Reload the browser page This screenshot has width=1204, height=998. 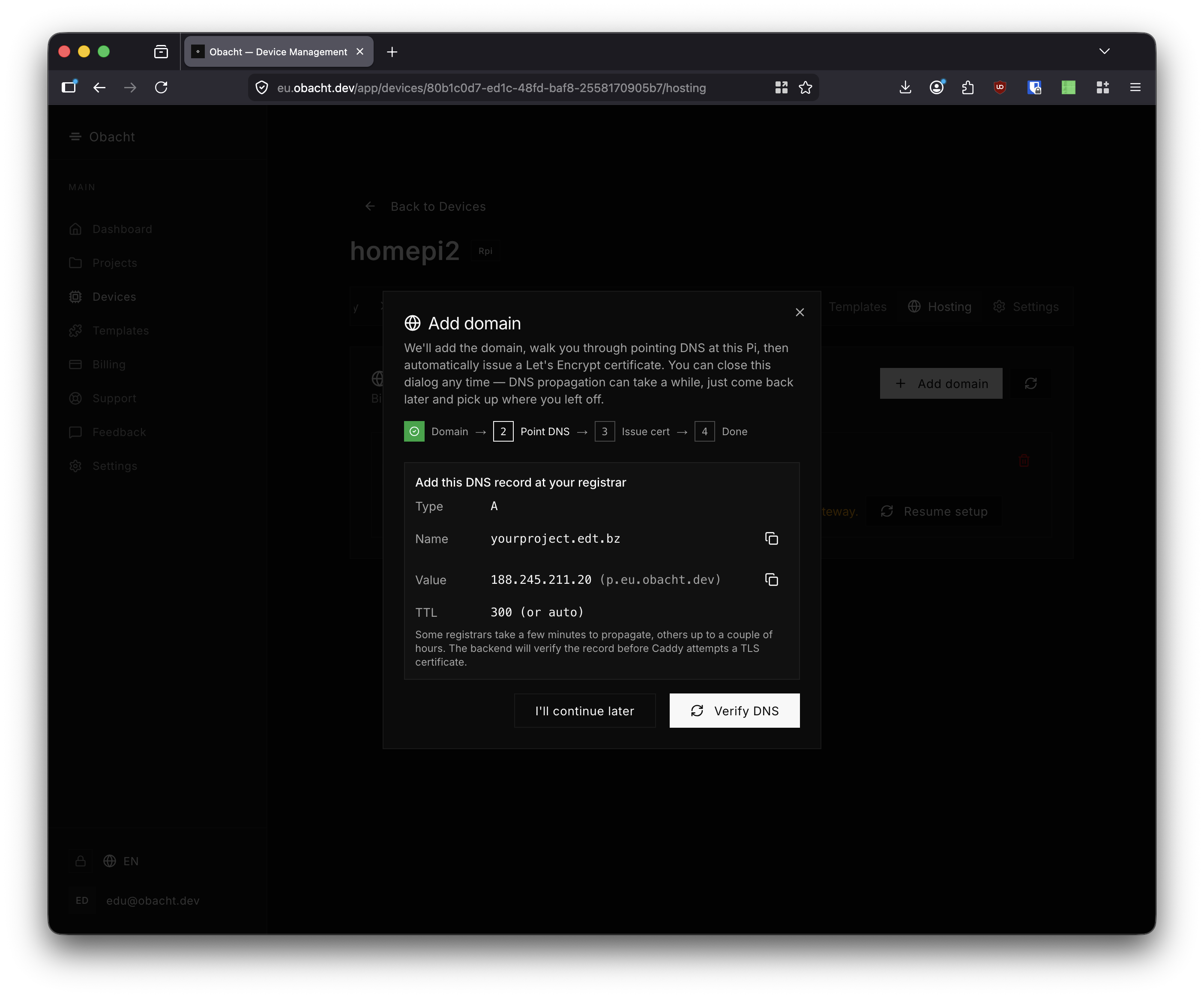[161, 87]
